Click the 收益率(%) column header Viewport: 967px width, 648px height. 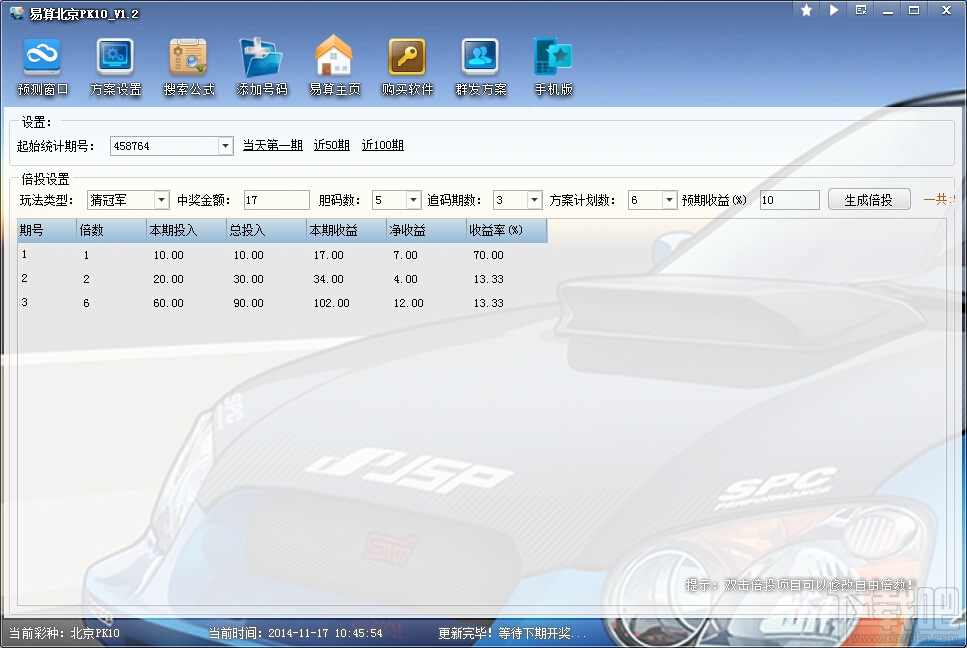tap(506, 231)
